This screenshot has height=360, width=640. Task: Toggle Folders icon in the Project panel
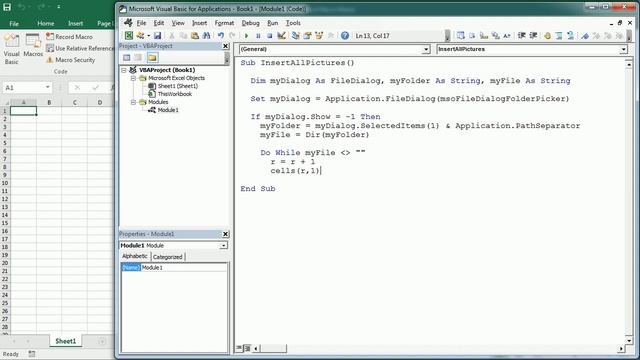tap(152, 58)
